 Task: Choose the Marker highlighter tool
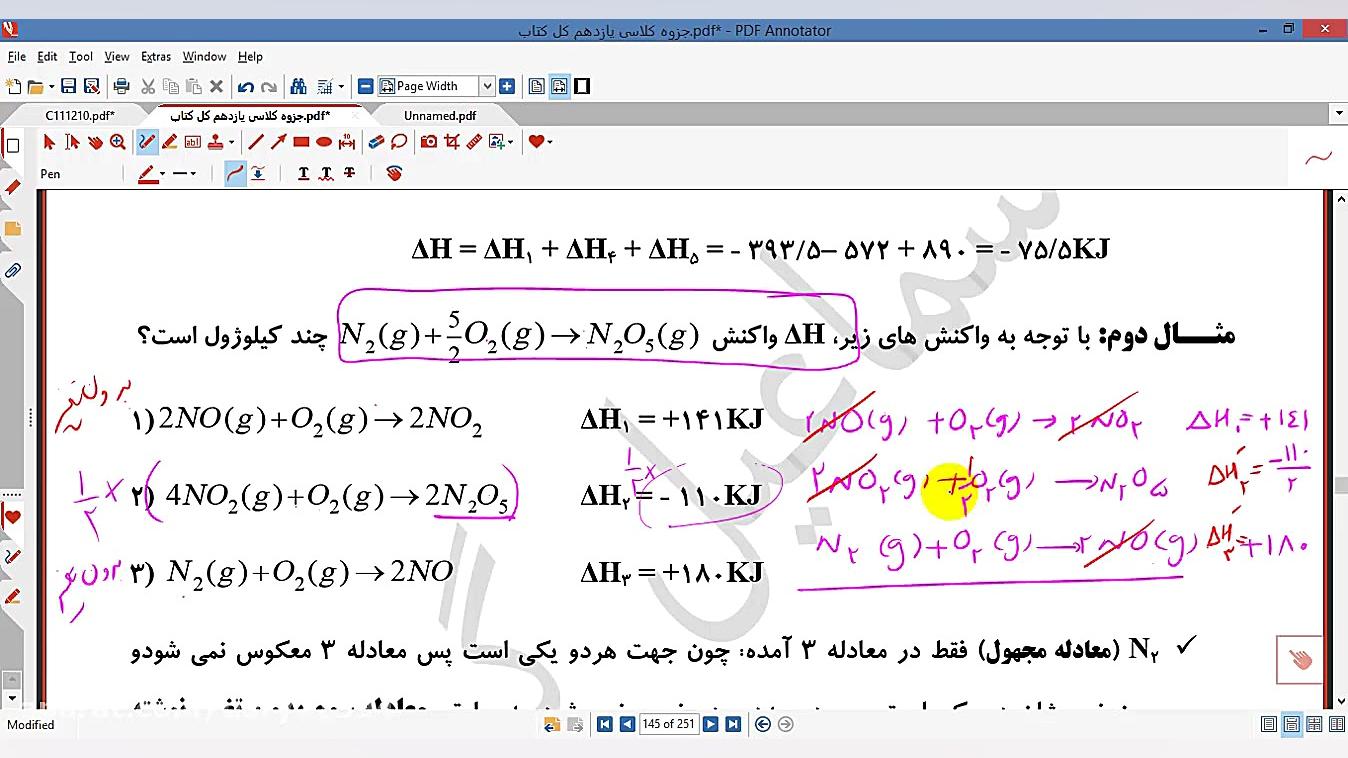pos(169,142)
